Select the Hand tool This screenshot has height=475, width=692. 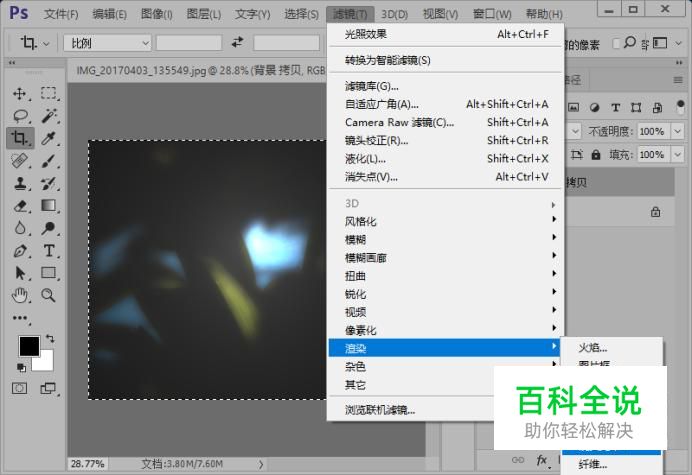coord(20,295)
